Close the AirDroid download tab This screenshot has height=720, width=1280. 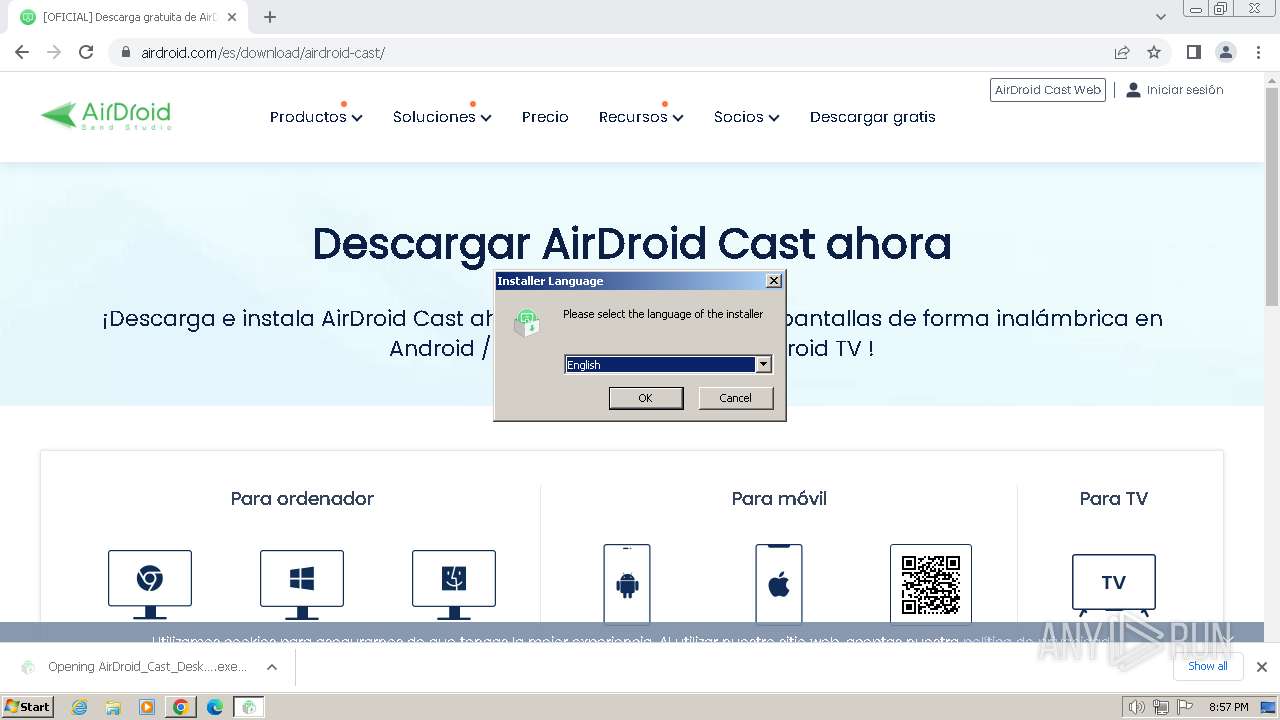232,17
